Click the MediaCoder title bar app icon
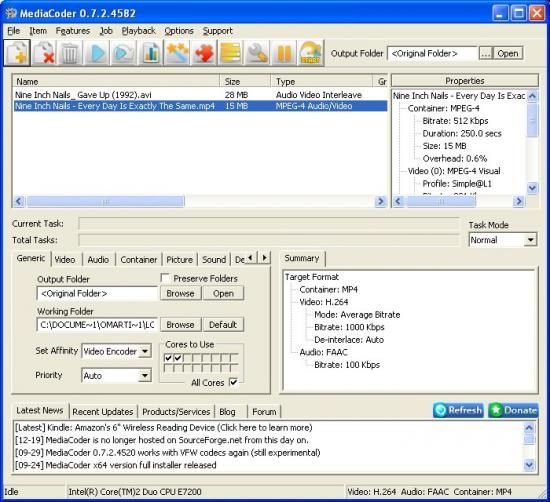This screenshot has width=550, height=502. [x=11, y=13]
